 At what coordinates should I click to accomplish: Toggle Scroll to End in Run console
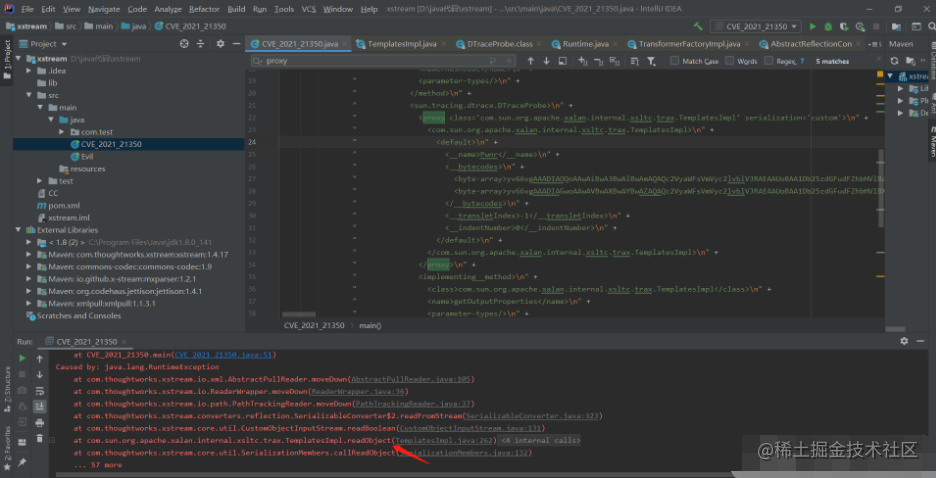[x=39, y=406]
